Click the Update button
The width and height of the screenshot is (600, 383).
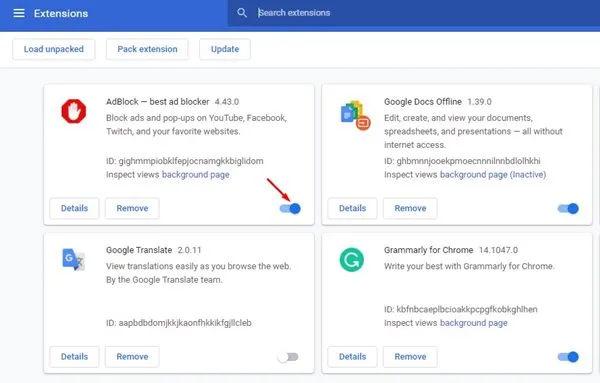click(225, 49)
